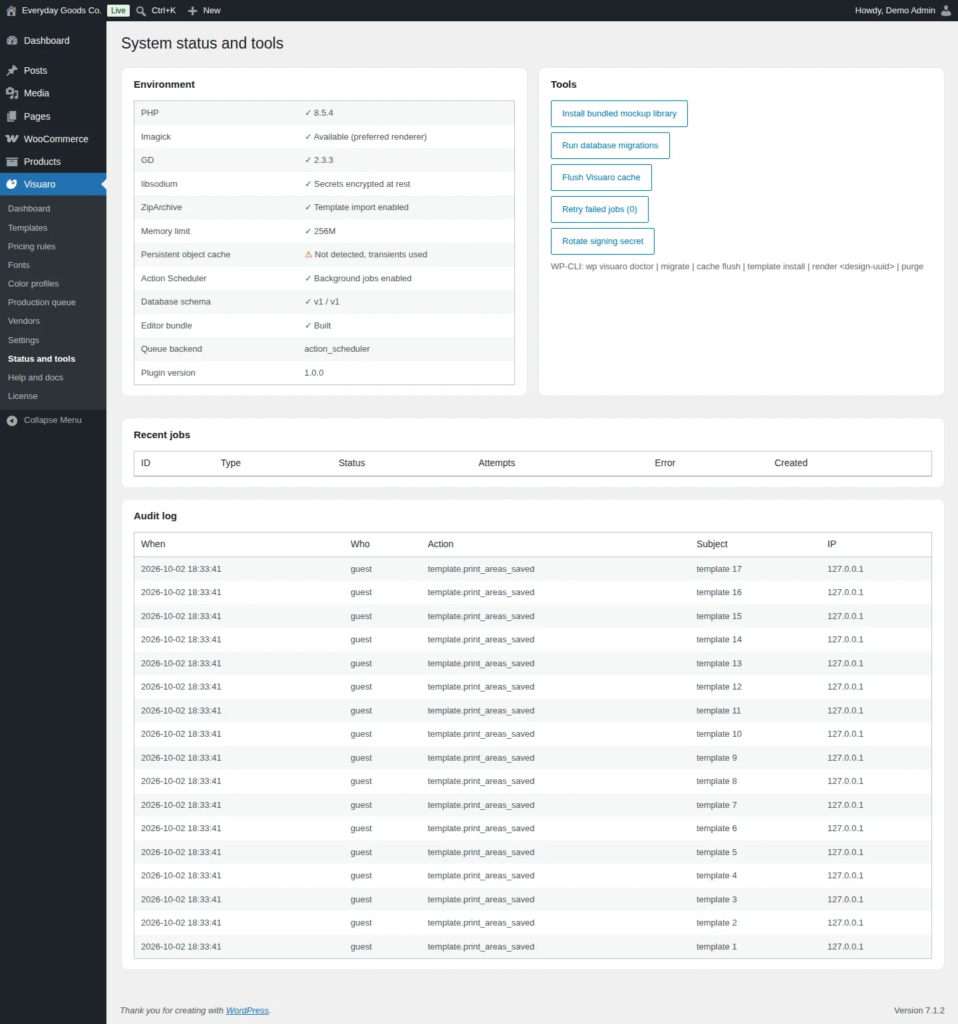958x1024 pixels.
Task: Run database migrations
Action: pyautogui.click(x=610, y=146)
